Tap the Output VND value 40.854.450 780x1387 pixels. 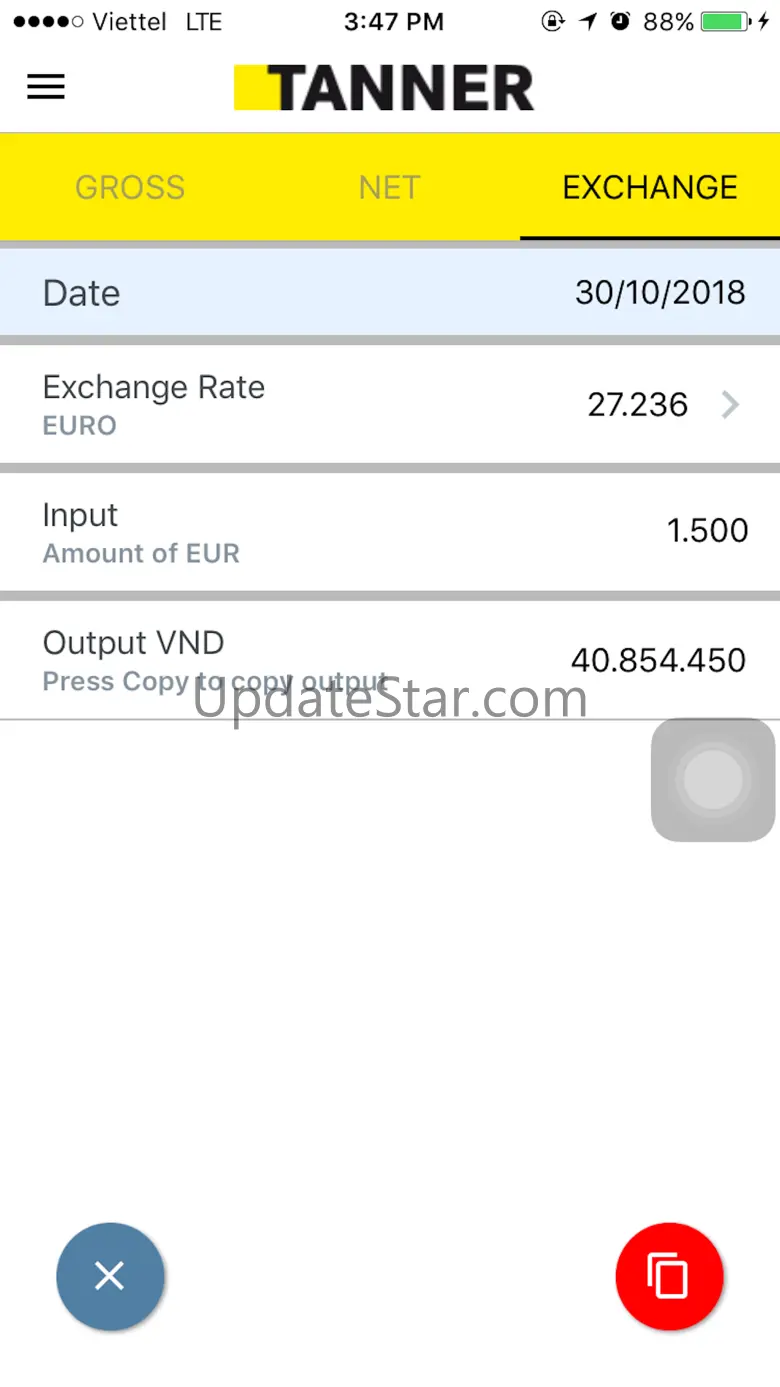point(658,660)
